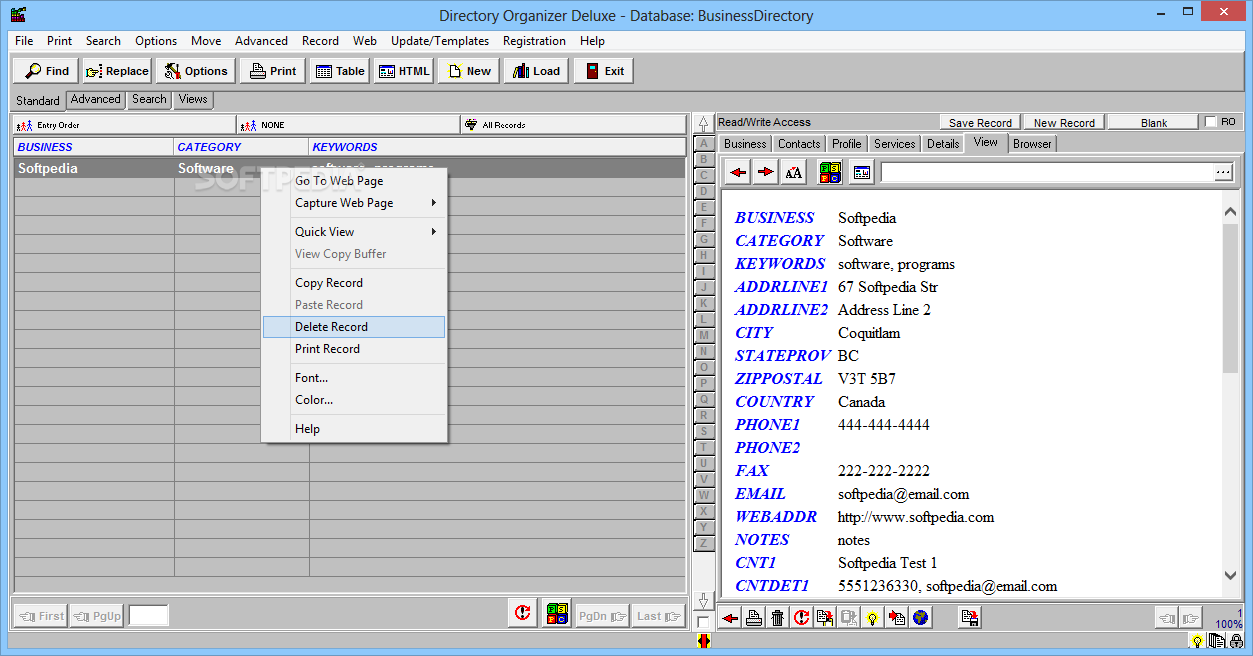This screenshot has height=656, width=1253.
Task: Click the window layout icon in View toolbar
Action: (862, 172)
